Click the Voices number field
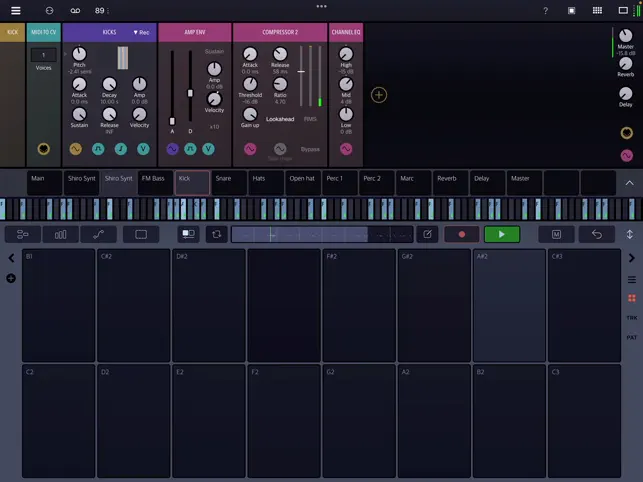The width and height of the screenshot is (643, 482). click(43, 55)
